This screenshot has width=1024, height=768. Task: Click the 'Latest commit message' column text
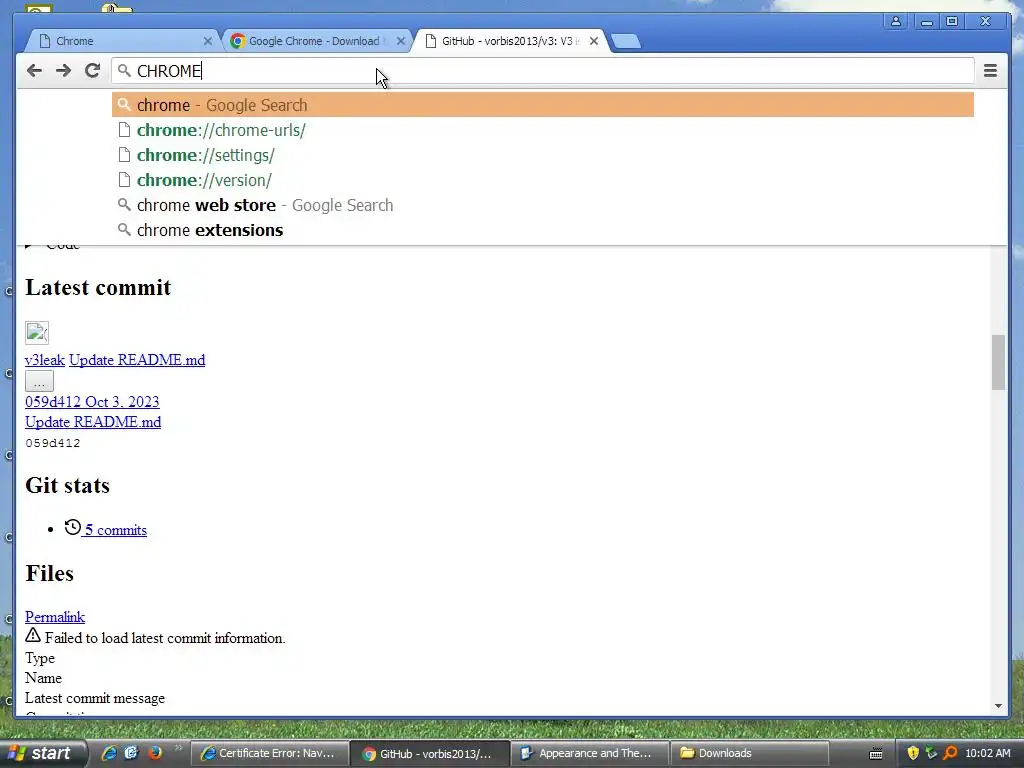(x=95, y=698)
